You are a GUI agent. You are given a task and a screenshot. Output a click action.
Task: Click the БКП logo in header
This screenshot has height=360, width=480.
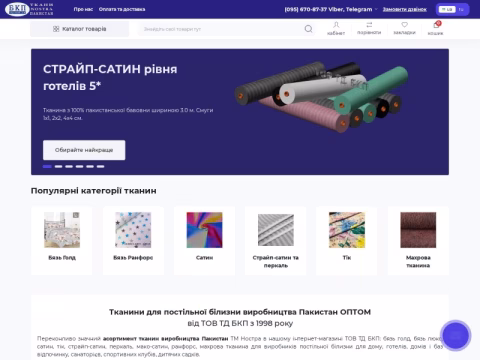coord(29,9)
